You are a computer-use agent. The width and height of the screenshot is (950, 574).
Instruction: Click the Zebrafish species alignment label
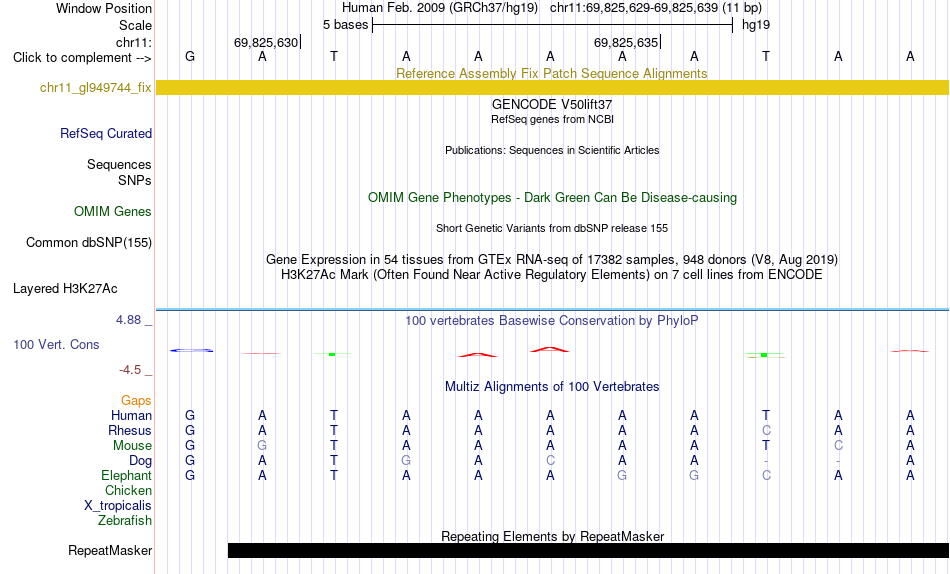[125, 520]
